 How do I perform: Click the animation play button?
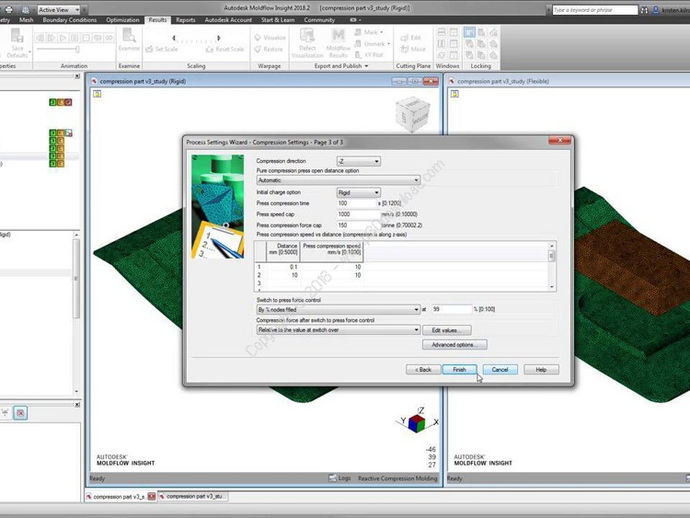(62, 38)
